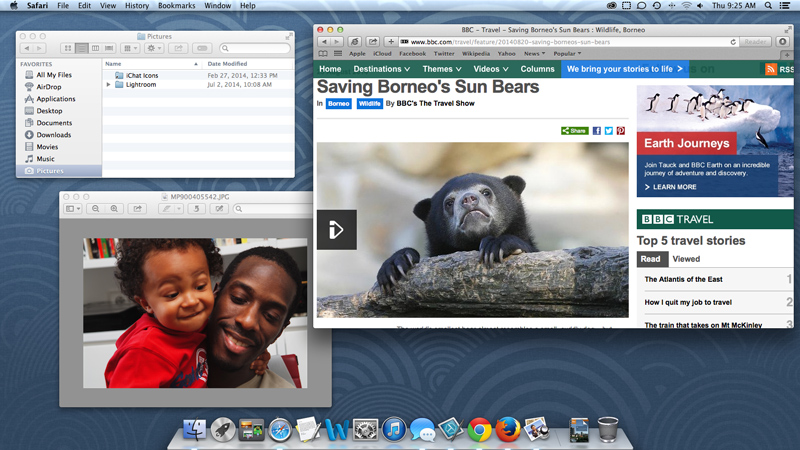Open the Safari application menu

[x=37, y=6]
